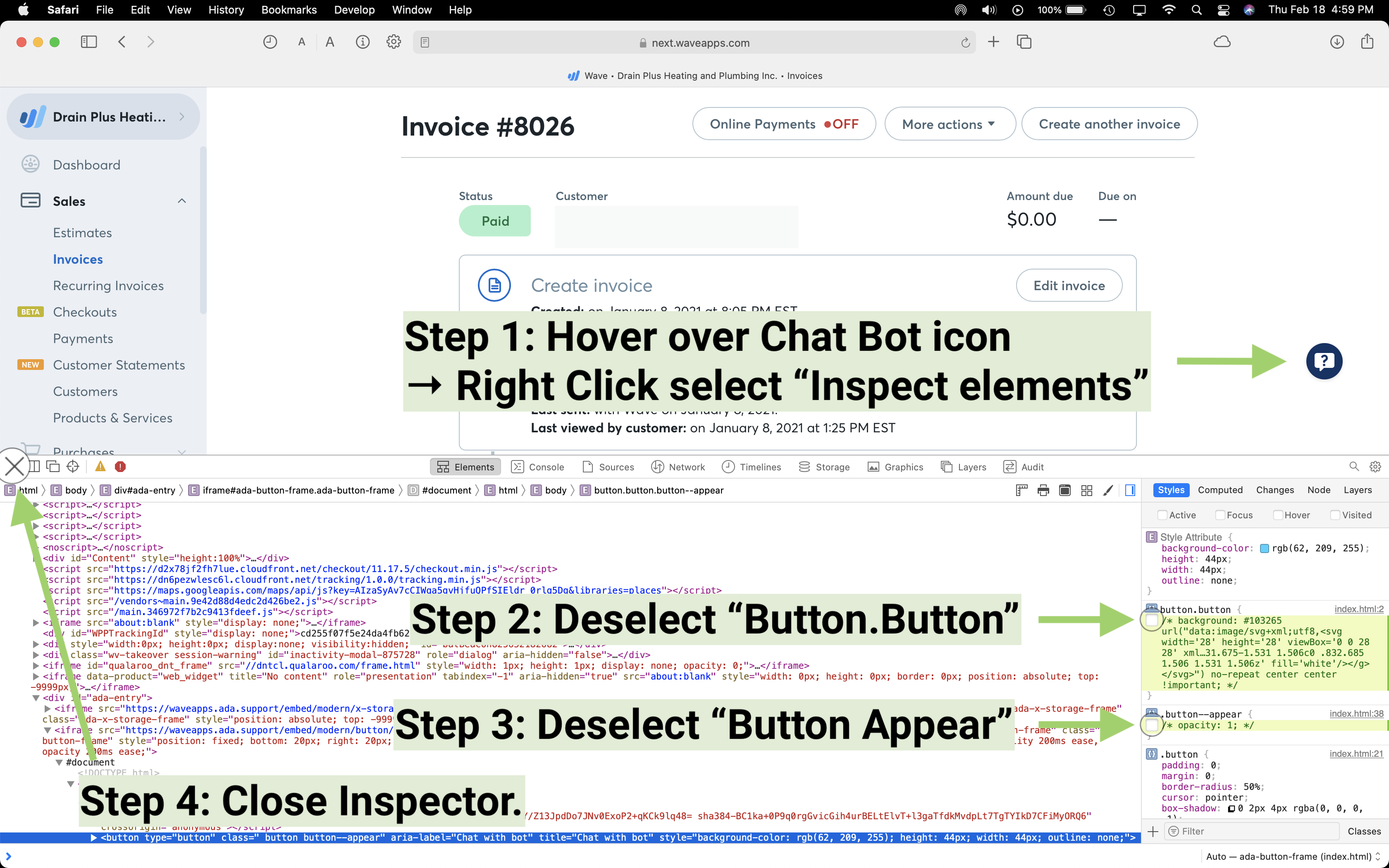This screenshot has width=1389, height=868.
Task: Show the tab overview icon
Action: coord(1024,42)
